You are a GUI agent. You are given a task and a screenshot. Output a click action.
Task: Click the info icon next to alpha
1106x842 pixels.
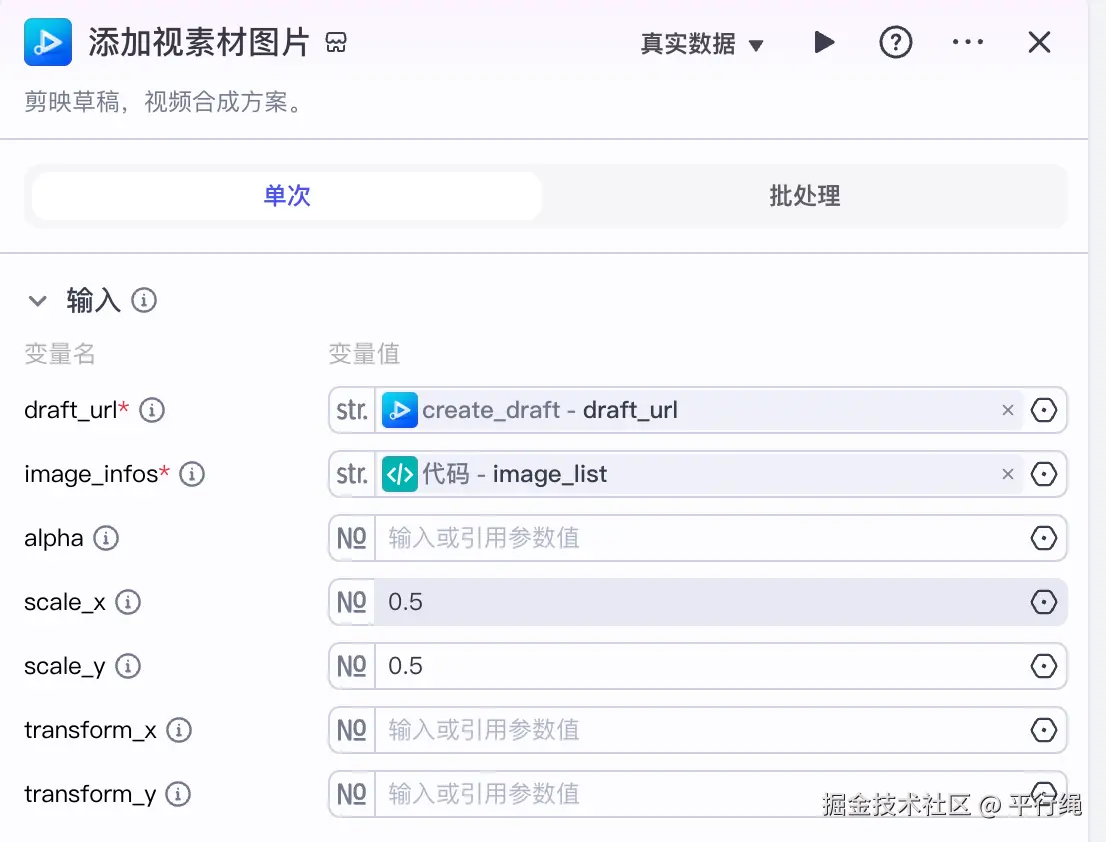click(x=106, y=538)
